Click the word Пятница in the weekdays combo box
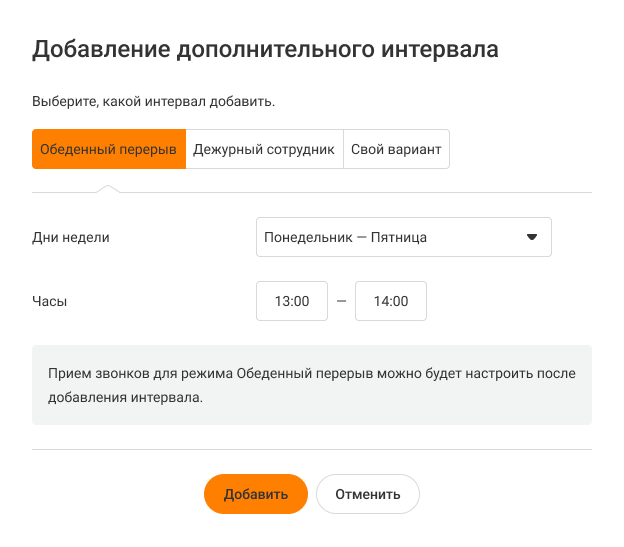The height and width of the screenshot is (547, 624). click(399, 238)
